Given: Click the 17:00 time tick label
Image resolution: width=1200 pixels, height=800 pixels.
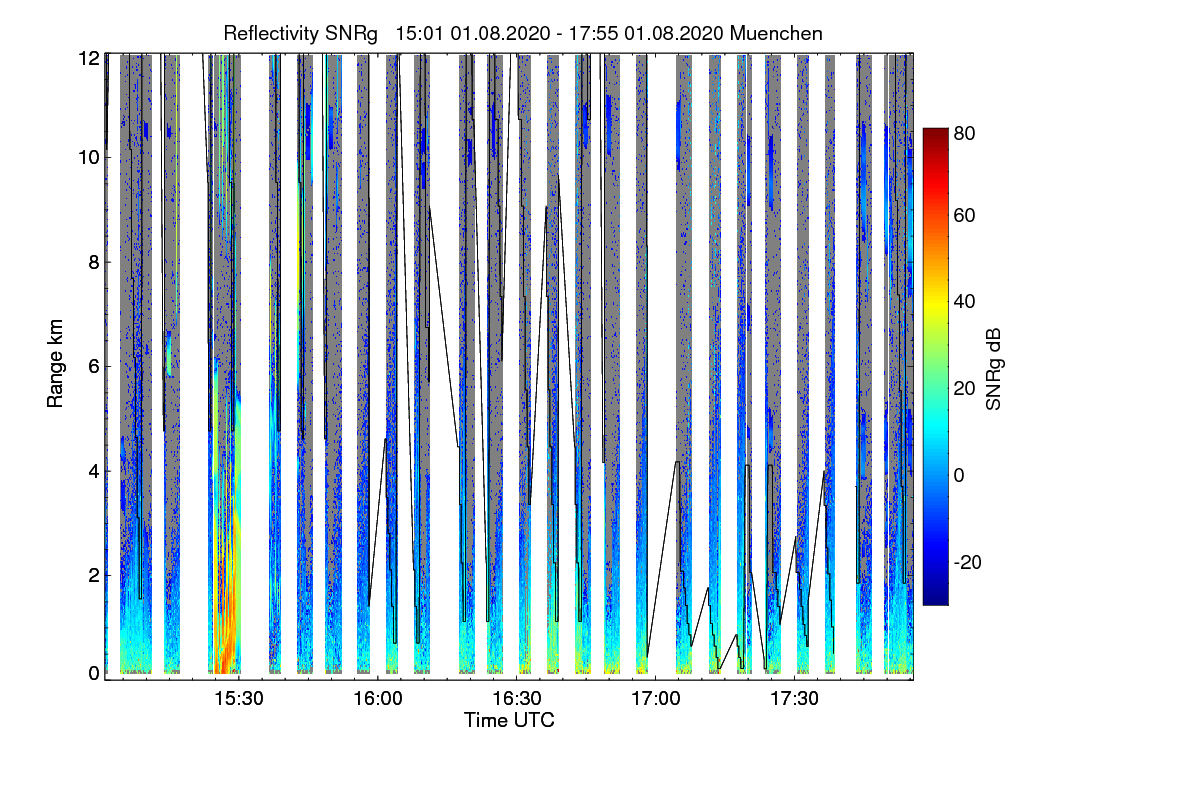Looking at the screenshot, I should click(x=655, y=699).
